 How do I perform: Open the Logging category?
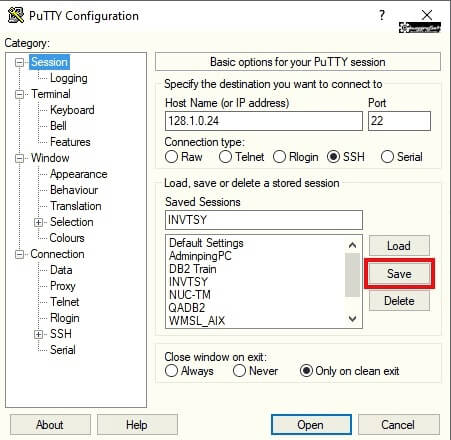(69, 78)
